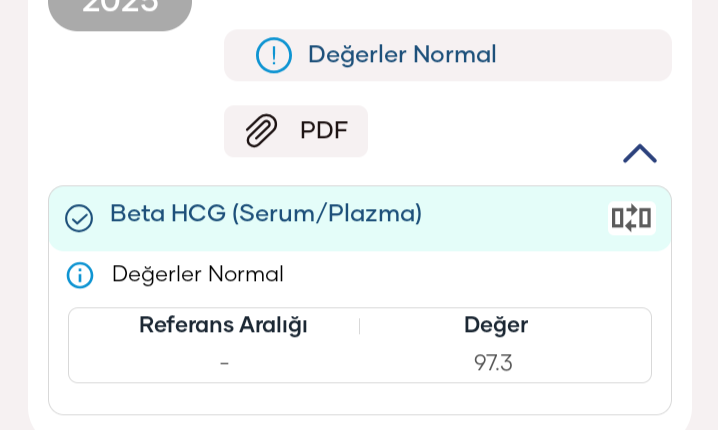Click the Beta HCG result card's bottom area
This screenshot has height=430, width=718.
pyautogui.click(x=360, y=399)
